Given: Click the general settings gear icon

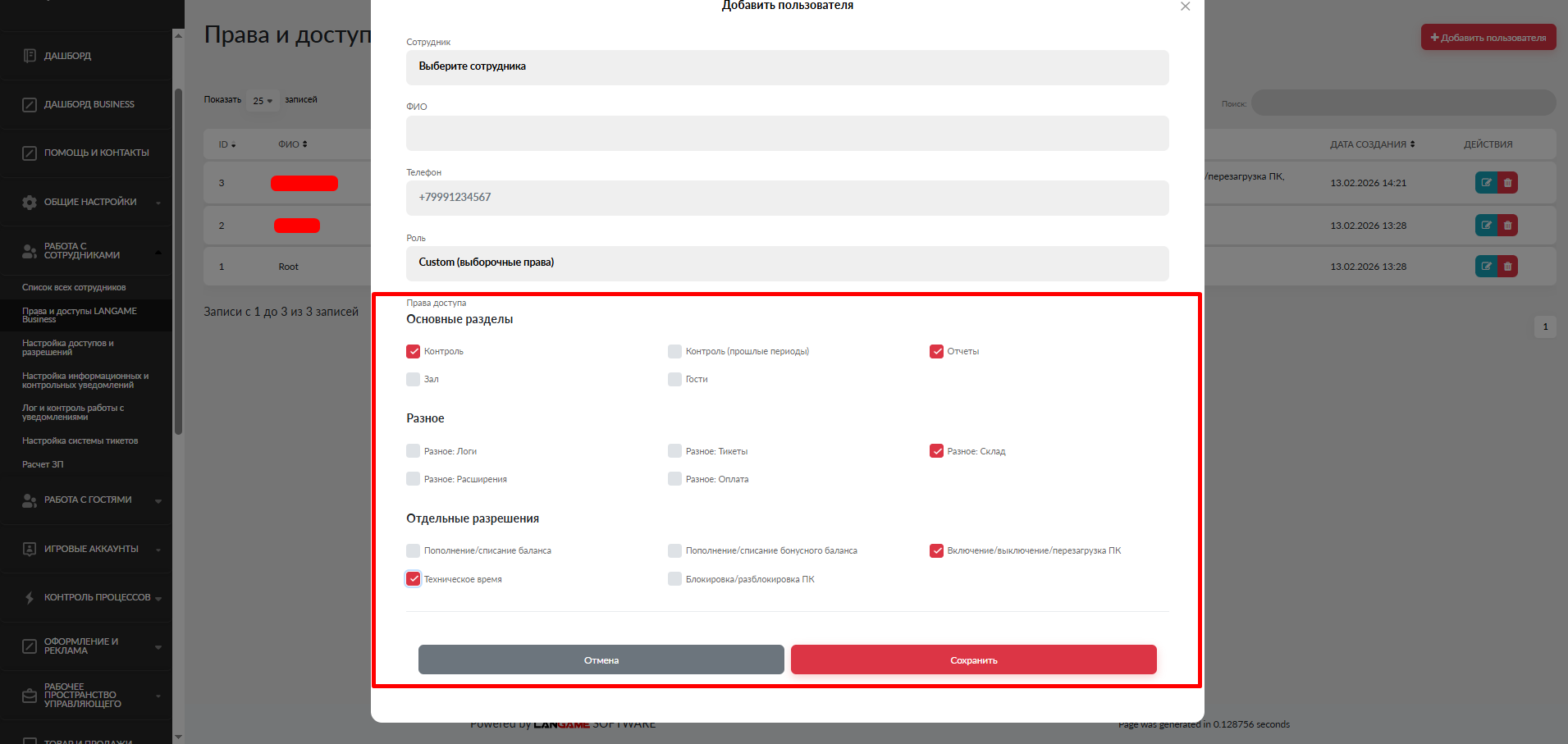Looking at the screenshot, I should point(30,202).
